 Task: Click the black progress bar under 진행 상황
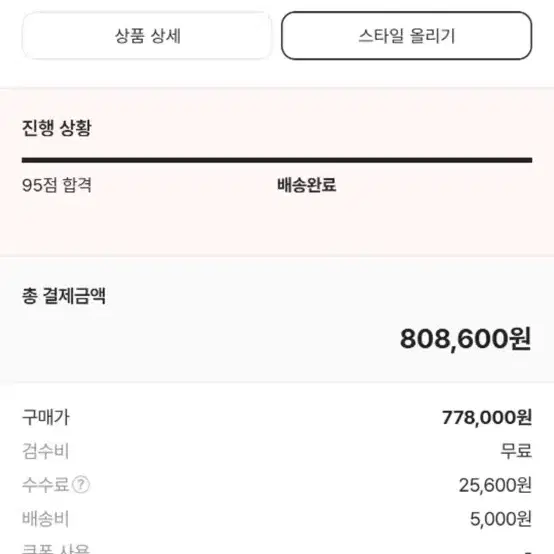click(277, 160)
